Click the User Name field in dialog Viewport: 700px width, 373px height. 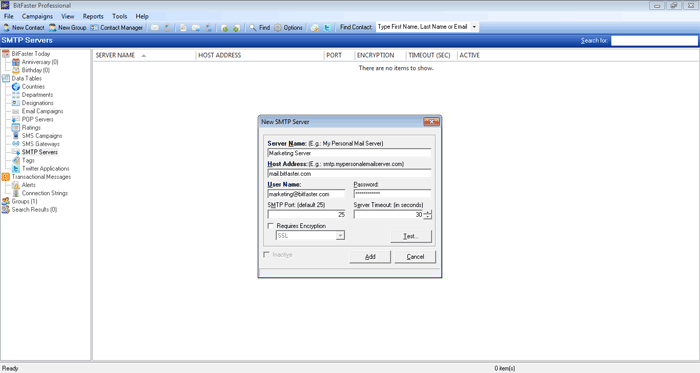click(x=306, y=194)
